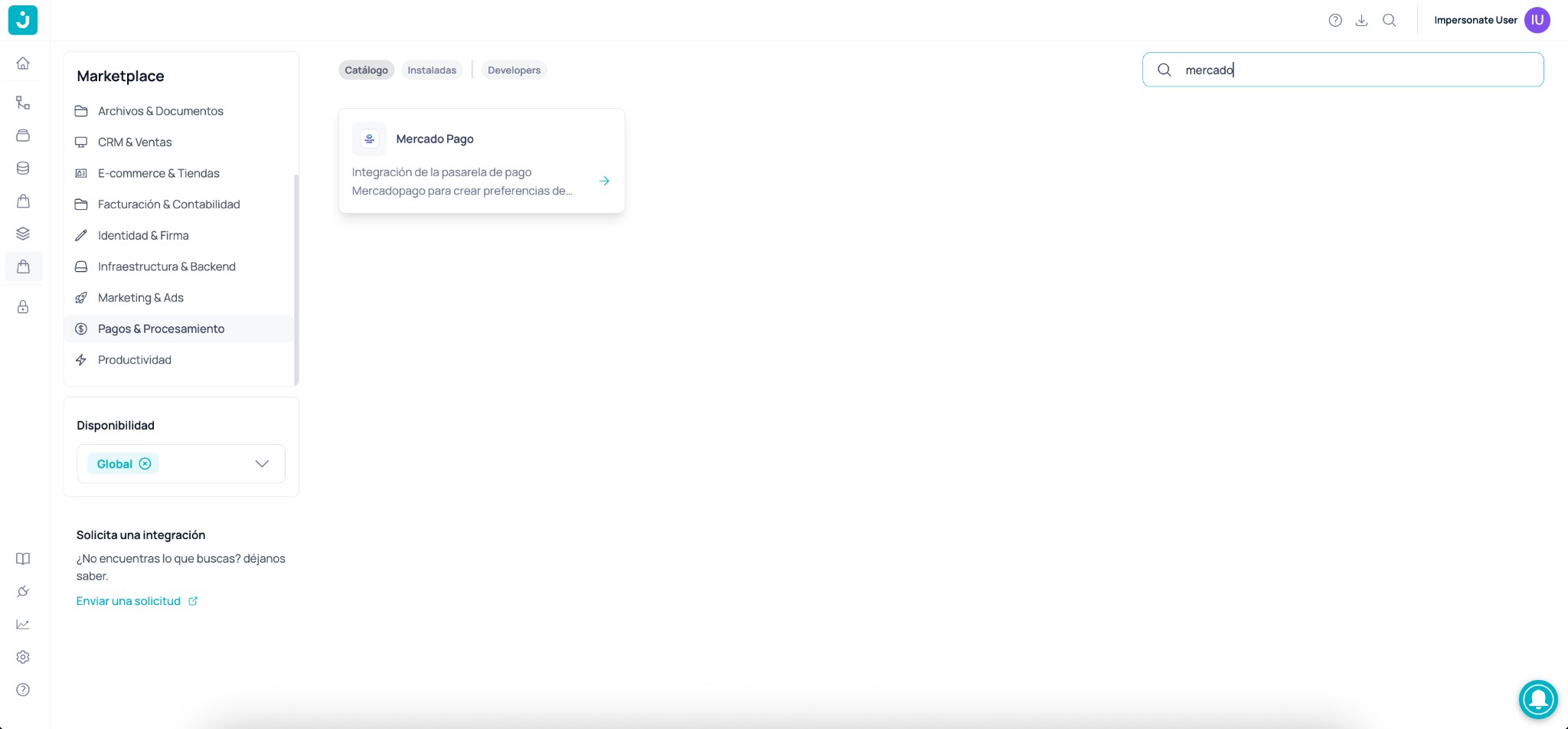
Task: Open the book documentation icon in the left sidebar
Action: pos(23,558)
